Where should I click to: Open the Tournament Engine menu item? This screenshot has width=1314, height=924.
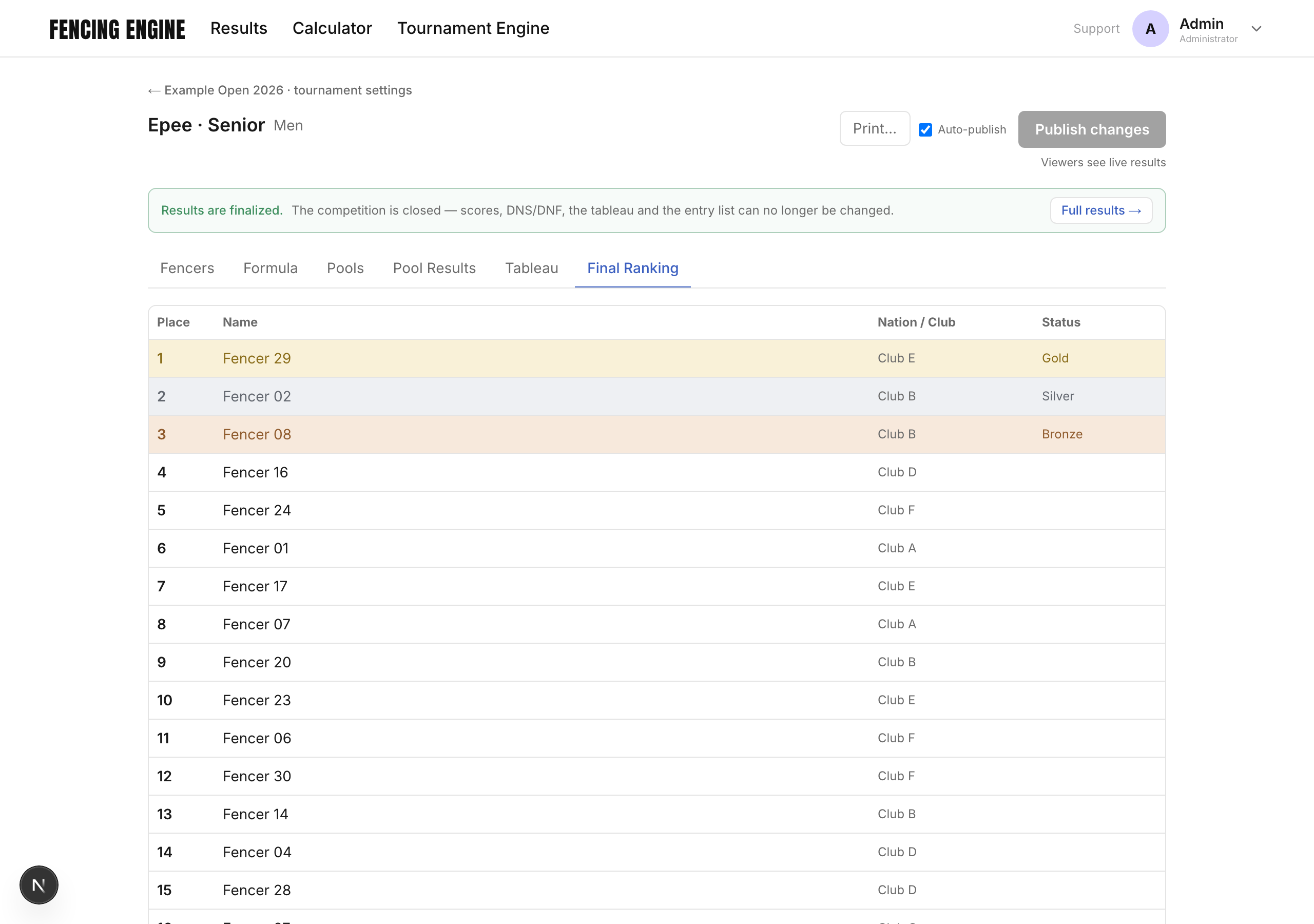click(x=473, y=28)
